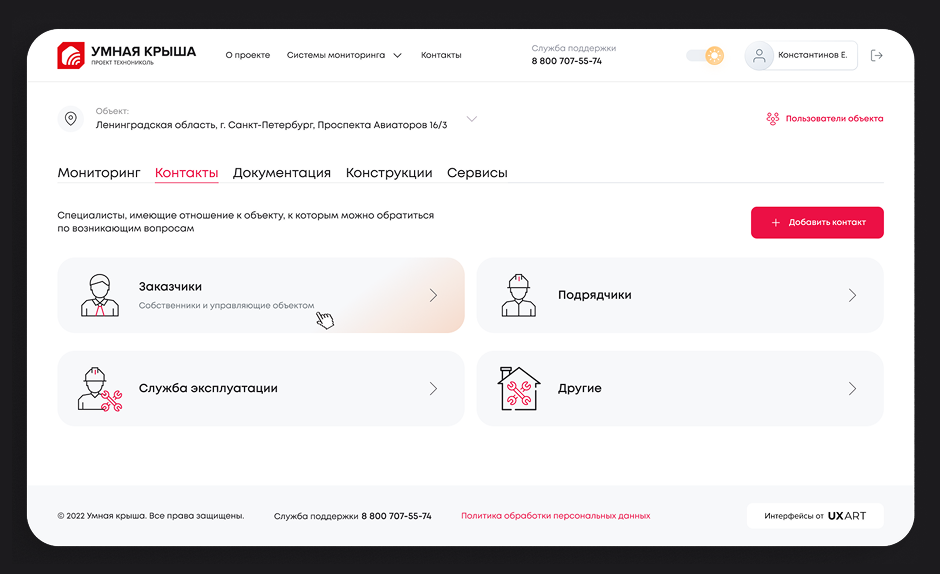940x574 pixels.
Task: Open the object address dropdown chevron
Action: coord(472,119)
